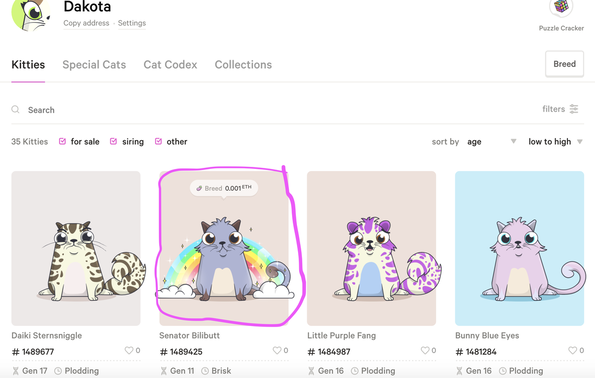Image resolution: width=595 pixels, height=378 pixels.
Task: Click the filters expander label
Action: point(553,109)
